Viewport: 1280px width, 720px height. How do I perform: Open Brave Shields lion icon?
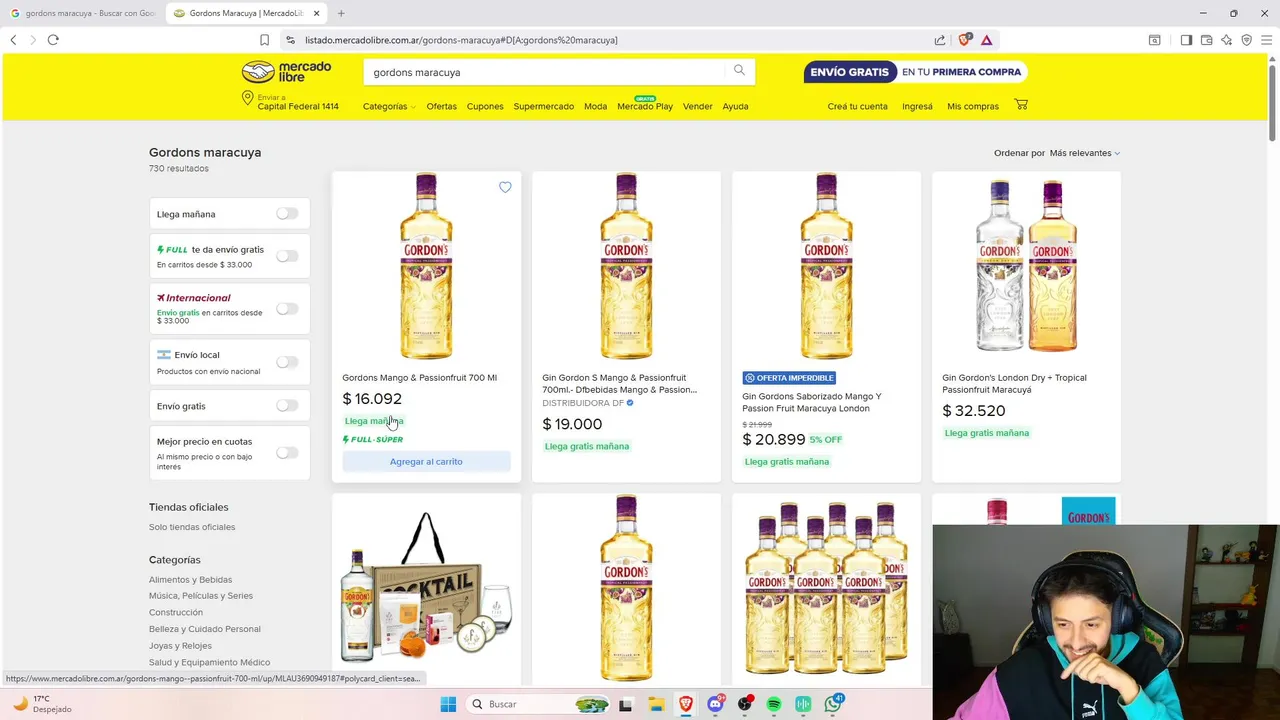coord(964,40)
